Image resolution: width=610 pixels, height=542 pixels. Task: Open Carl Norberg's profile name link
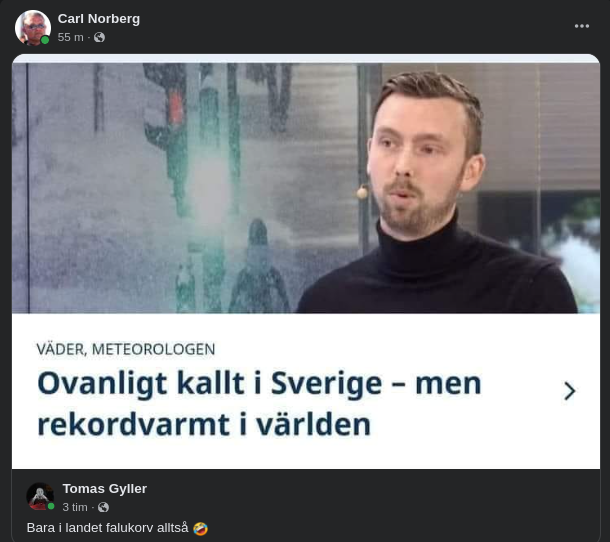[x=99, y=19]
